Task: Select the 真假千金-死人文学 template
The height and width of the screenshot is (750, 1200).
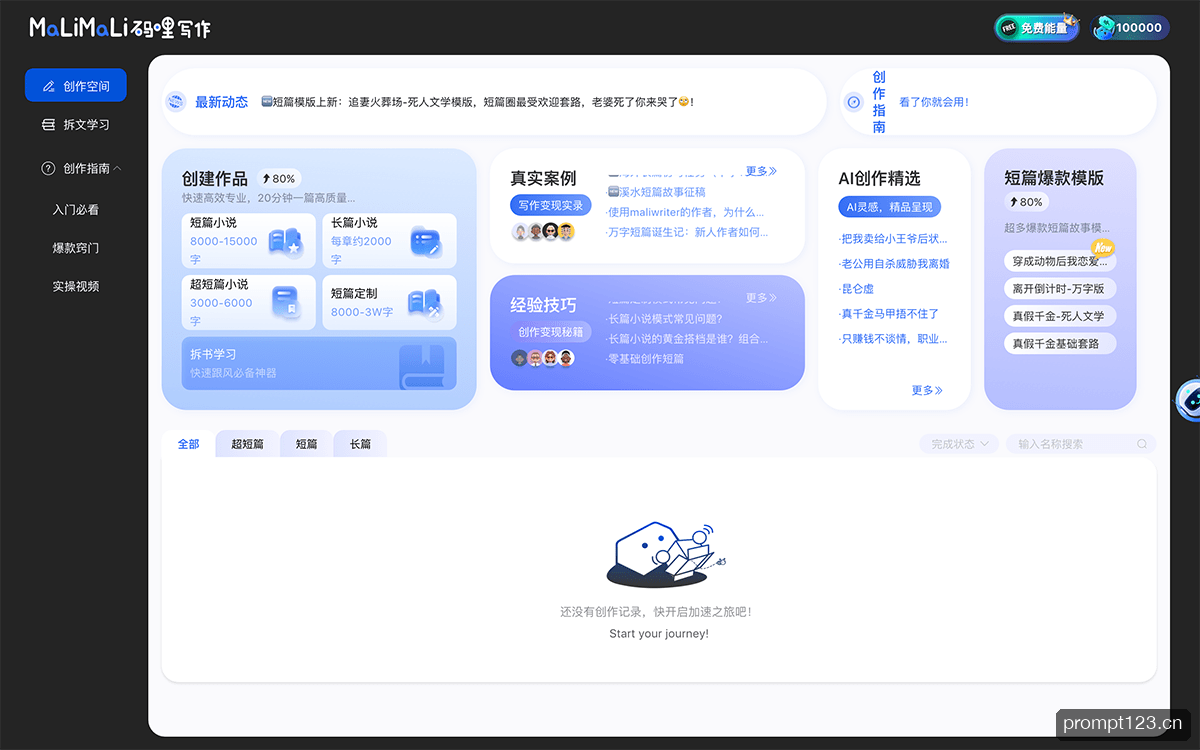Action: [x=1060, y=316]
